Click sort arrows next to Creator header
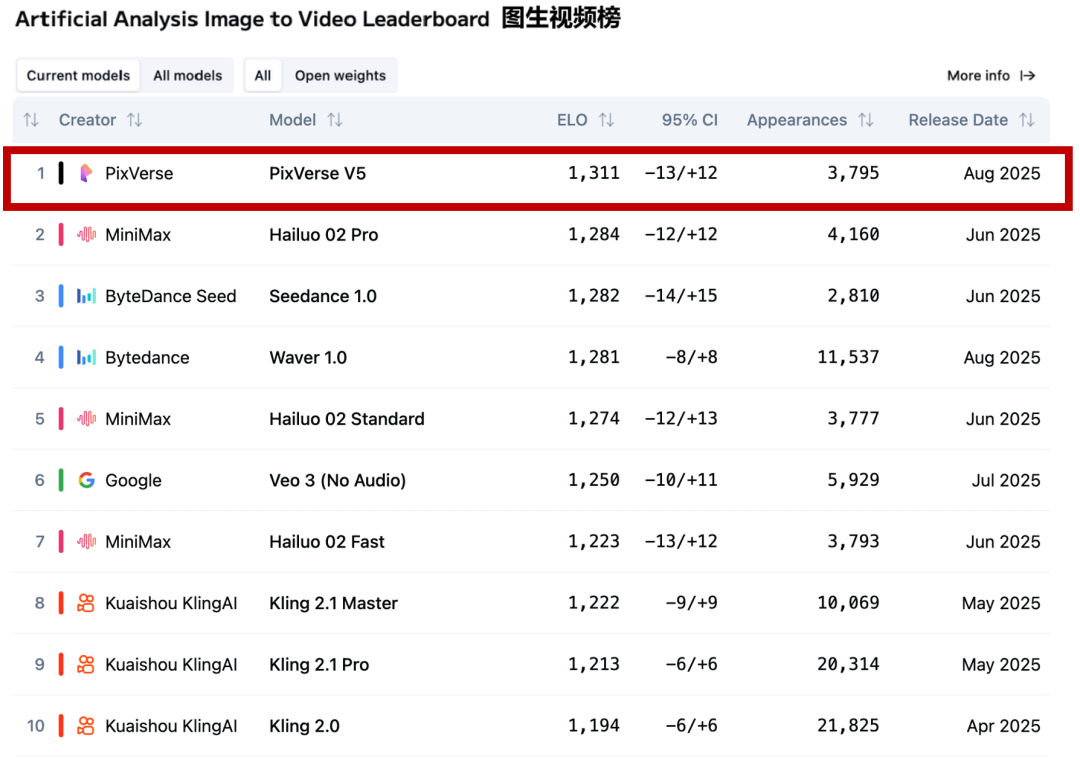This screenshot has height=759, width=1080. [135, 121]
